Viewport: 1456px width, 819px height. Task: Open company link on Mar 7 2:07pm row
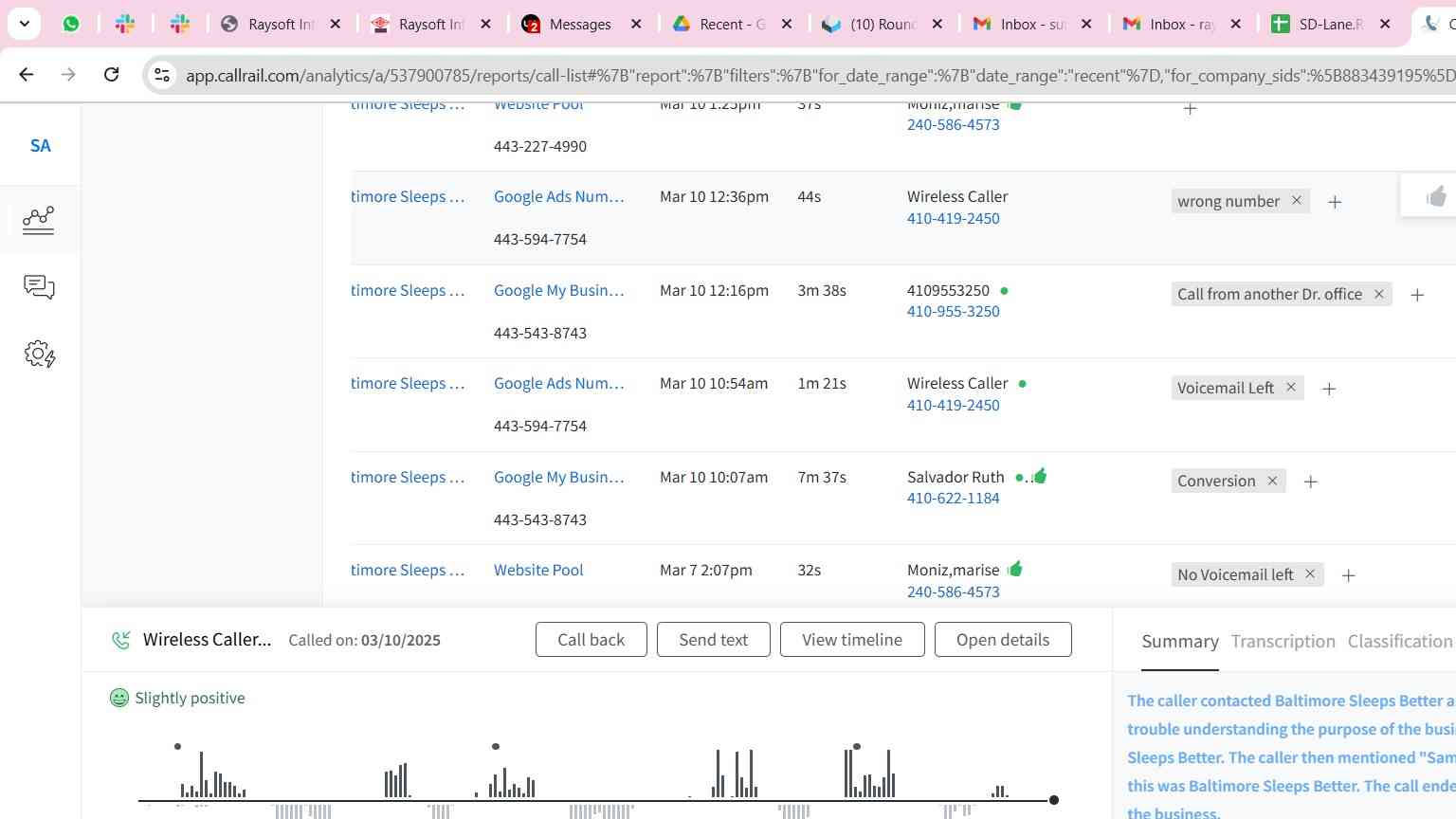(408, 570)
